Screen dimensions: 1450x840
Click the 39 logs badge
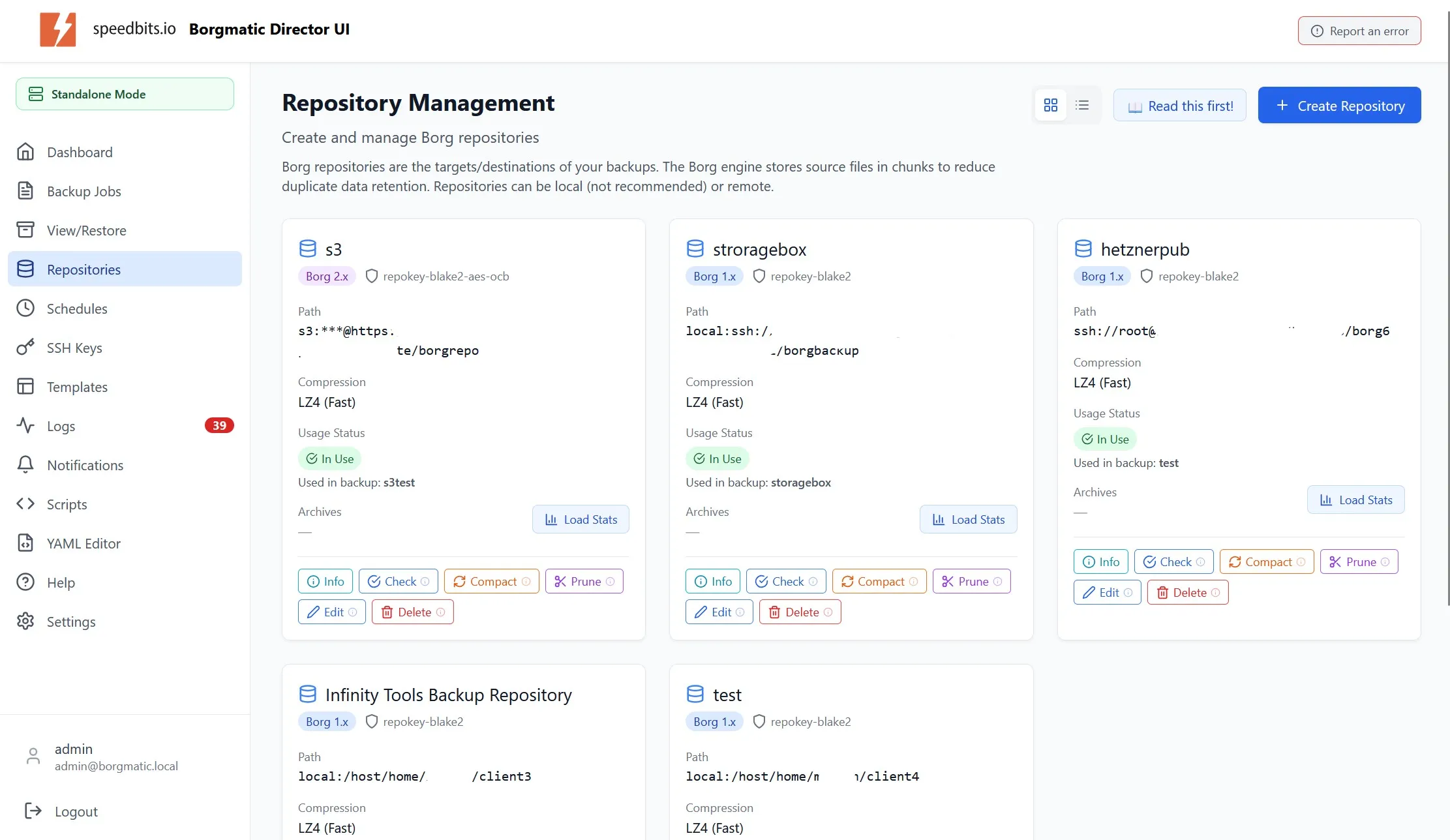coord(219,425)
